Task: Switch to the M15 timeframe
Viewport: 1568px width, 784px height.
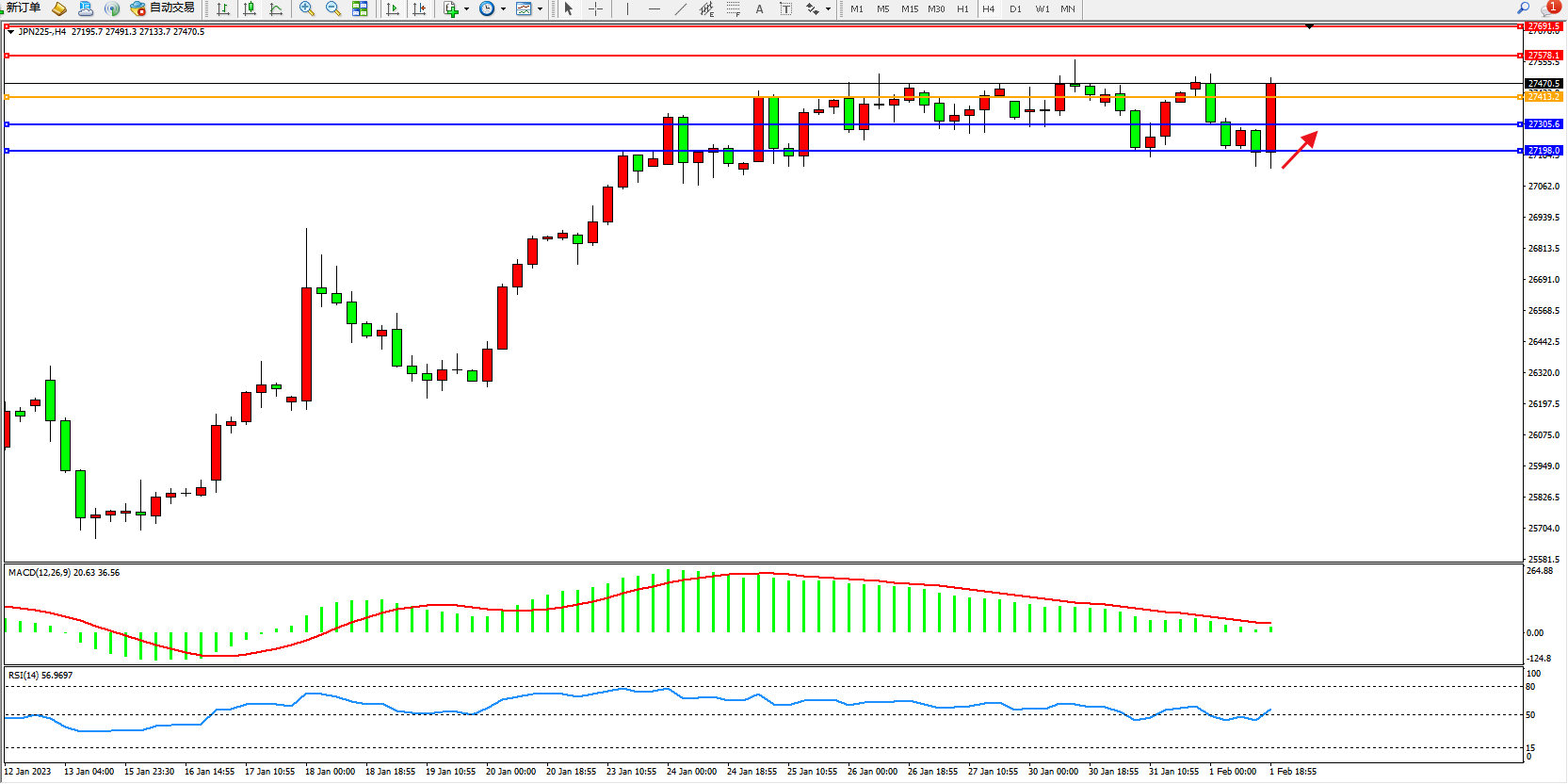Action: [x=909, y=8]
